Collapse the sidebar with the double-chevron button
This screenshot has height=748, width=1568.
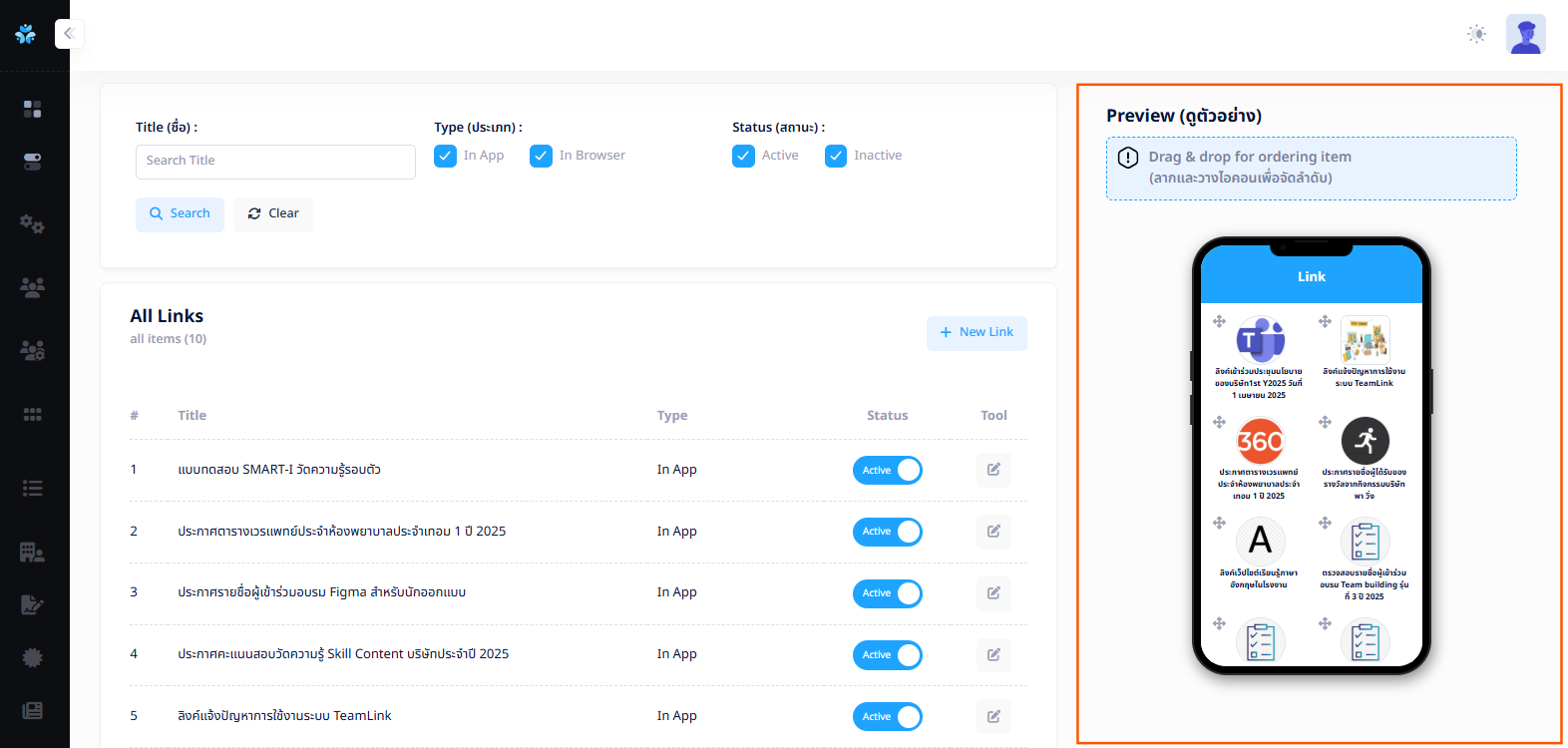tap(69, 34)
